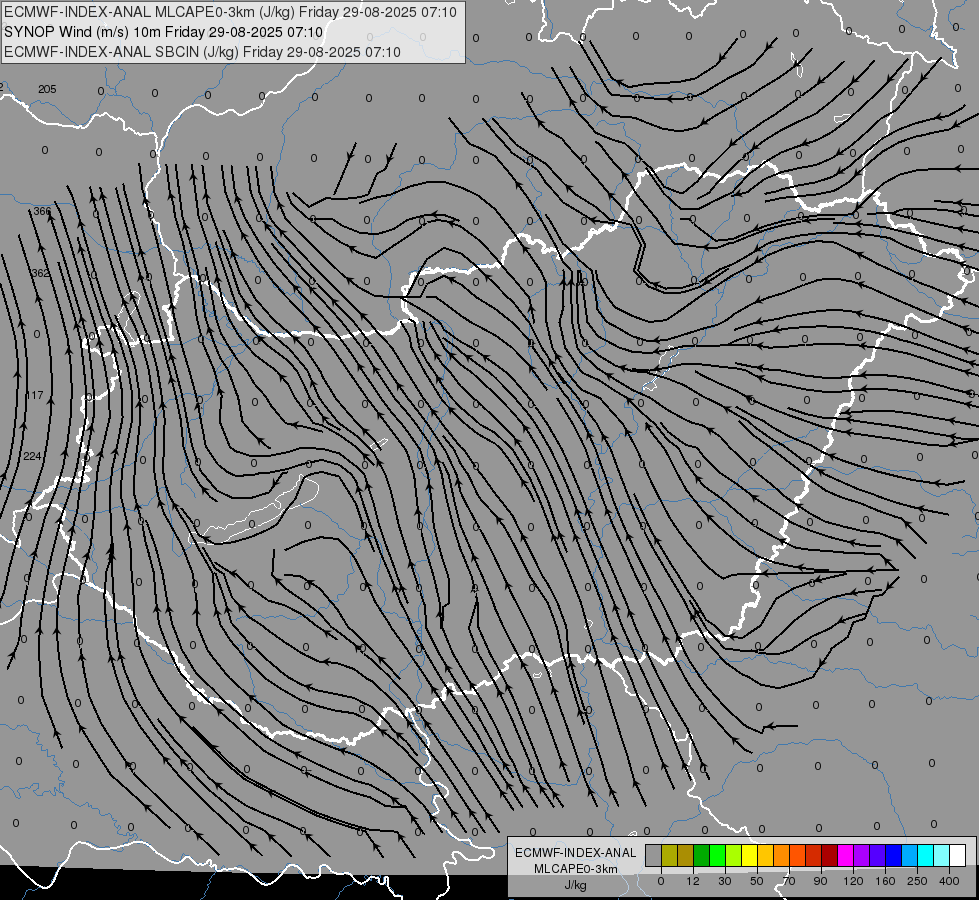Click the legend tick label 30

[x=725, y=881]
